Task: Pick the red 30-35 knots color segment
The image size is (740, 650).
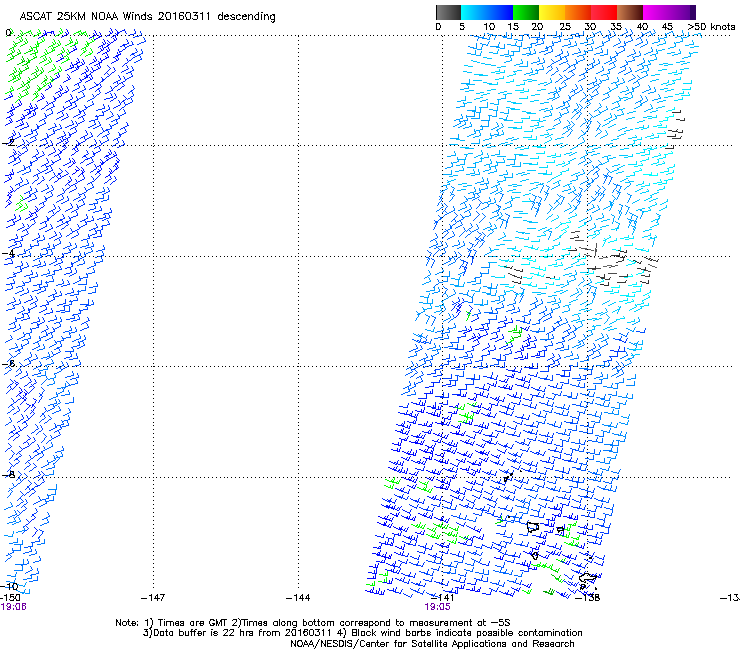Action: (x=604, y=12)
